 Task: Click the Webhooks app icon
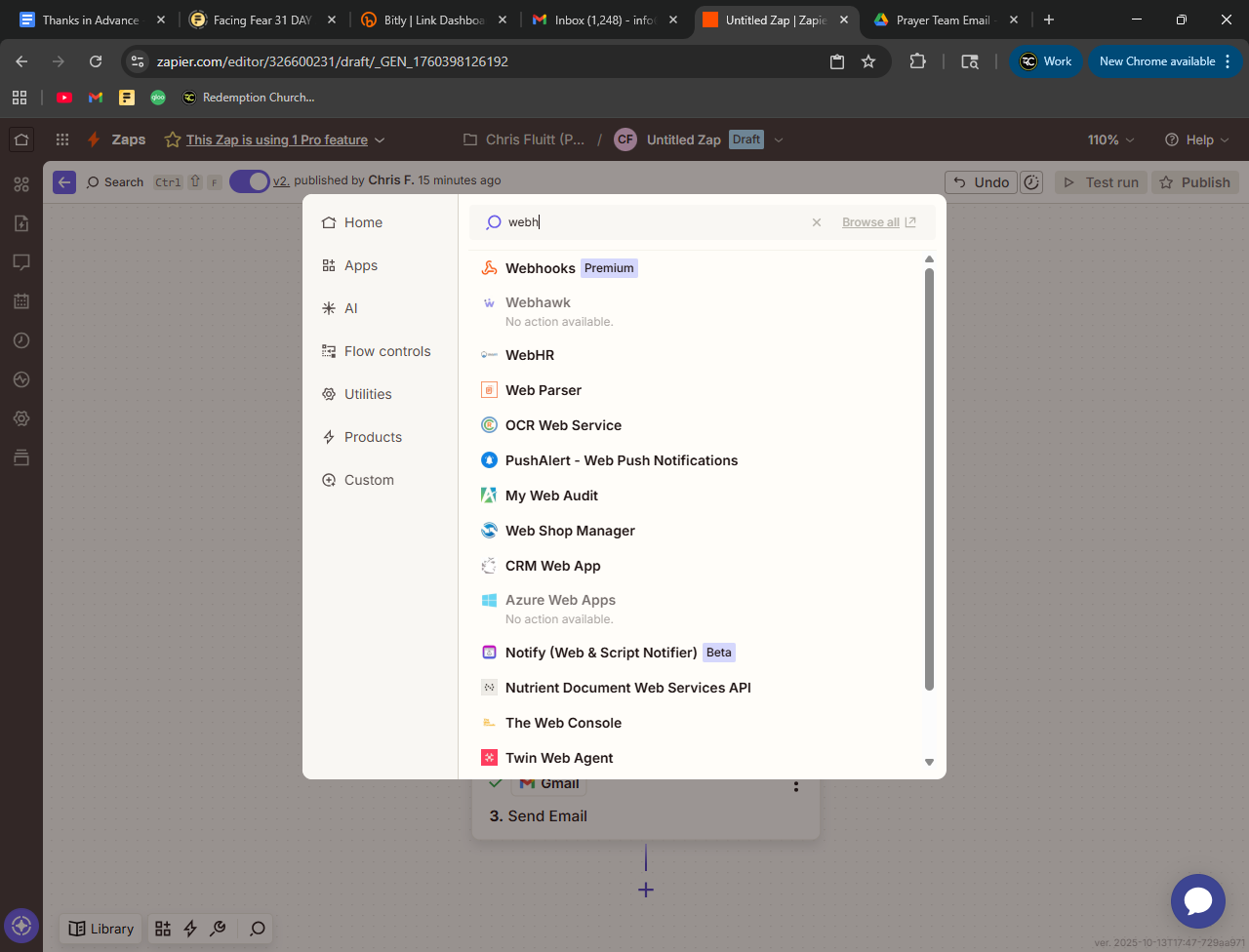(x=490, y=268)
